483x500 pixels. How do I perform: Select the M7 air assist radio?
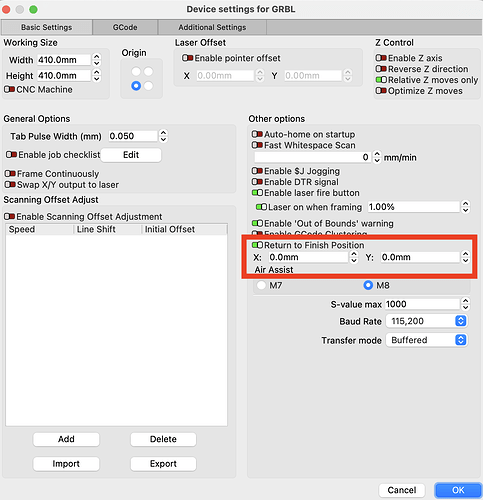coord(261,285)
